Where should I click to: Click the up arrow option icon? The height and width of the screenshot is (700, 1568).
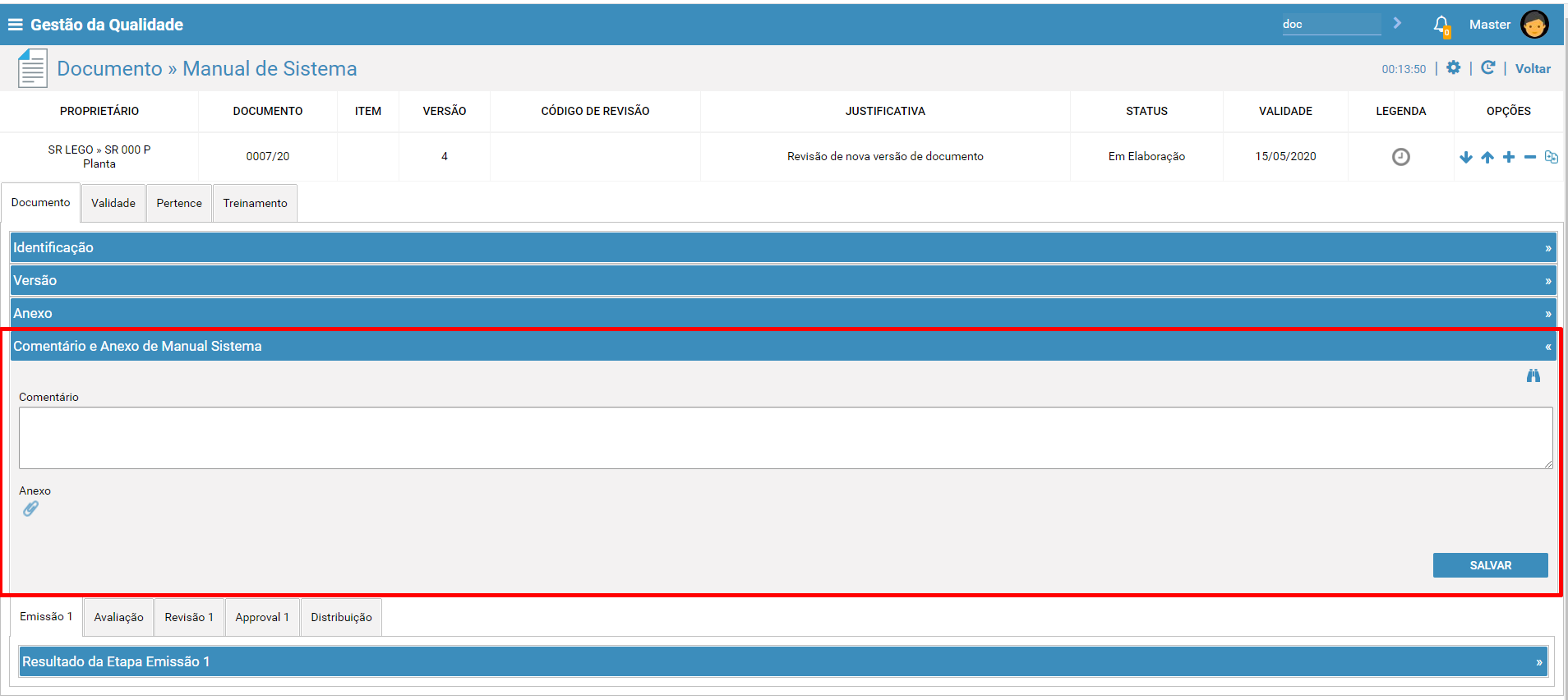[1487, 157]
